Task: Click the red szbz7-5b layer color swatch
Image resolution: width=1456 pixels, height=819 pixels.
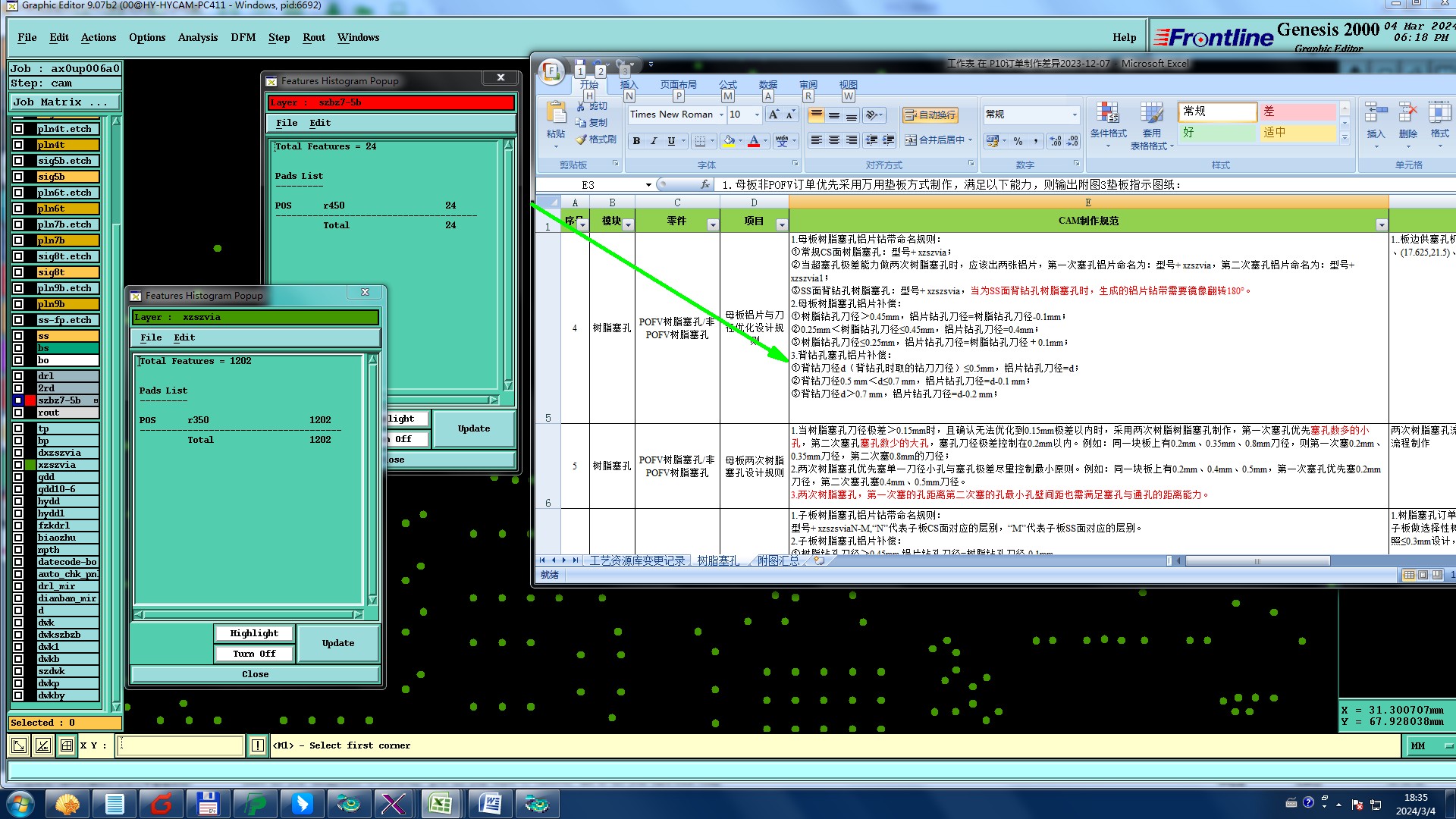Action: coord(30,400)
